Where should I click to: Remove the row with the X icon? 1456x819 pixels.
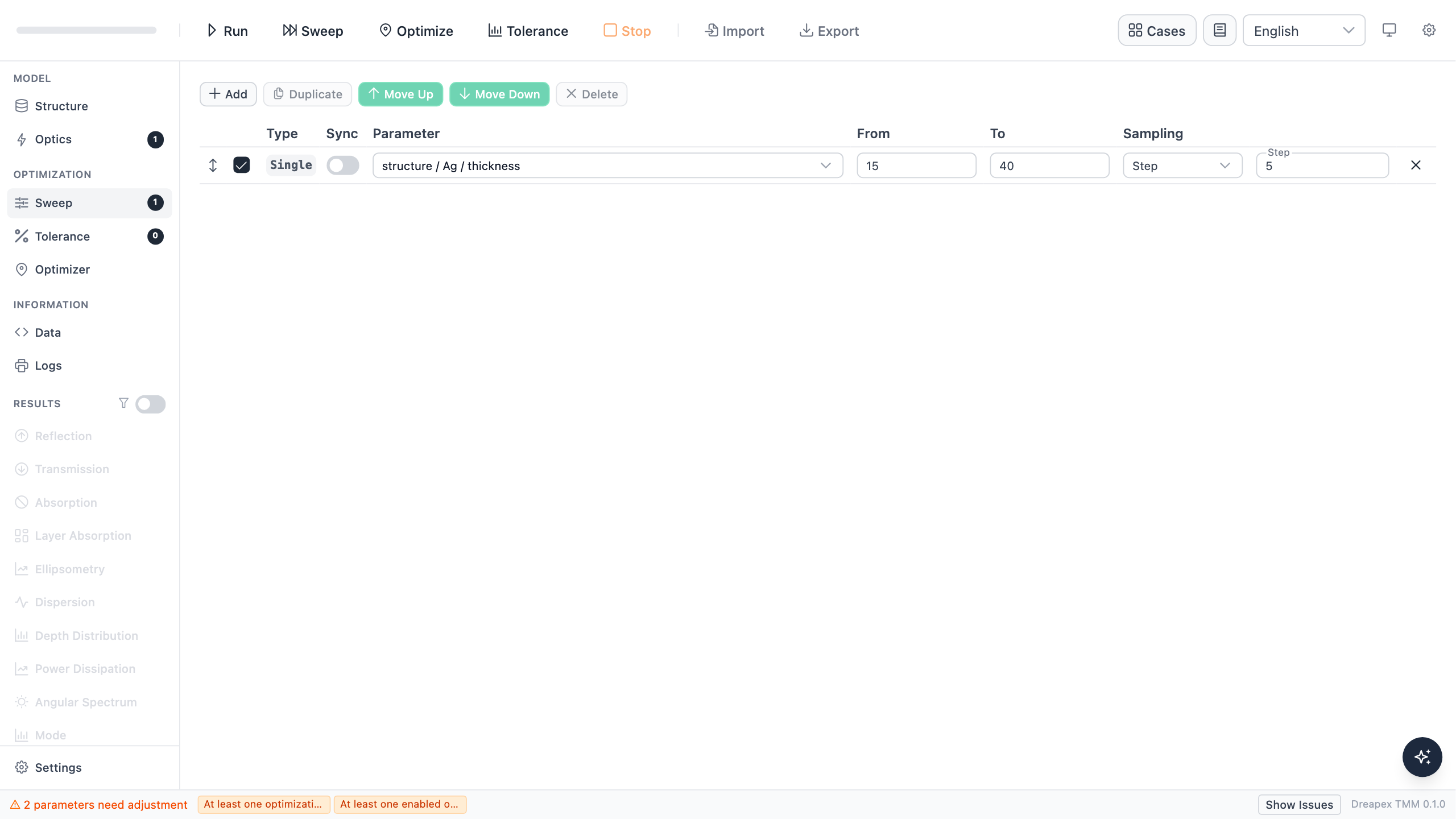coord(1416,165)
